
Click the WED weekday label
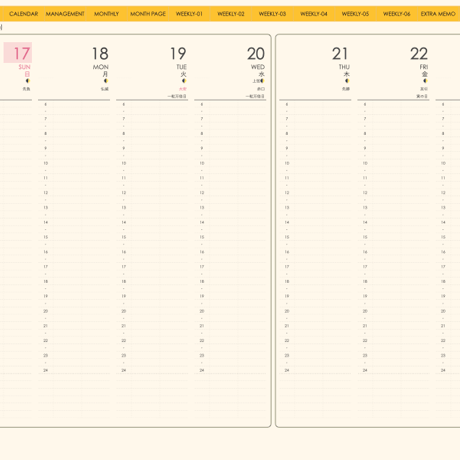tap(258, 67)
